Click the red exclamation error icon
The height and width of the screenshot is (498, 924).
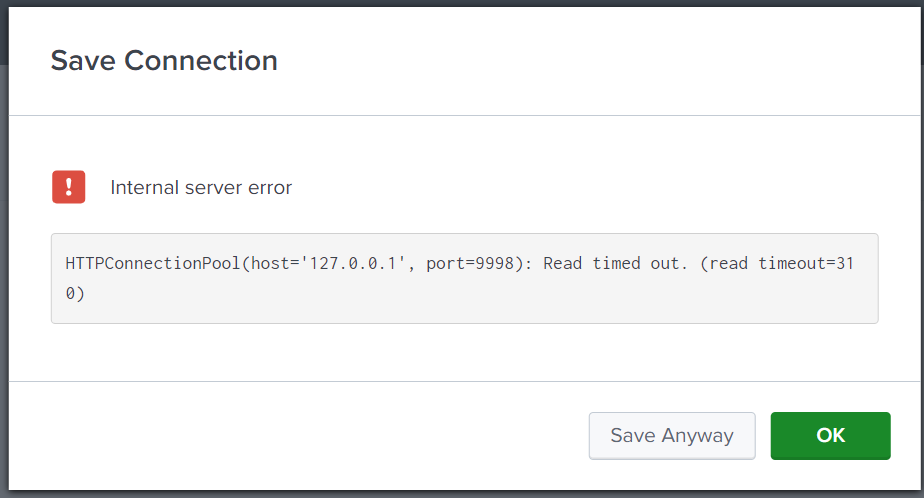(68, 187)
